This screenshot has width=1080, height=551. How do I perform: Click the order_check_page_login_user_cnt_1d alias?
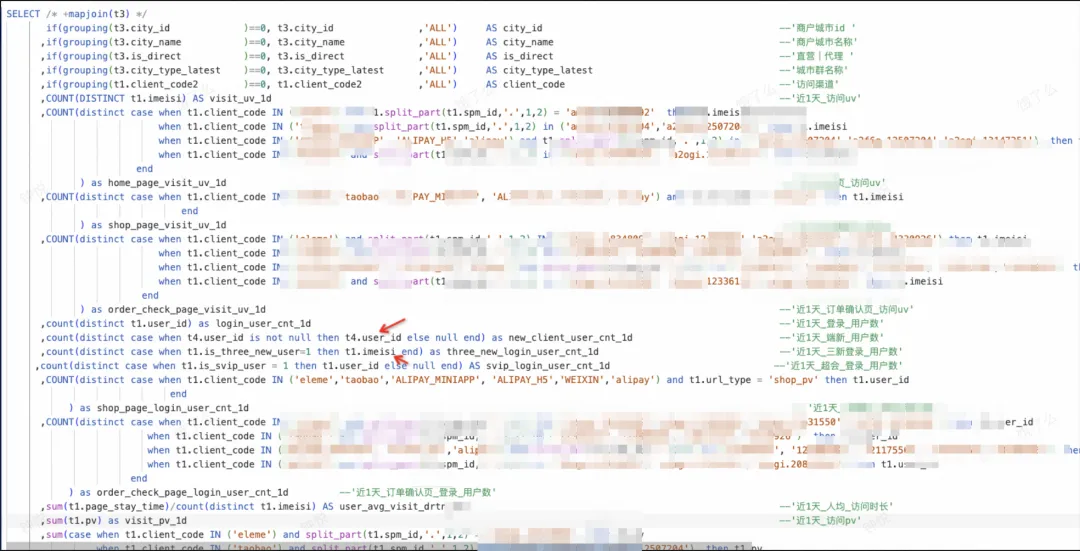tap(192, 492)
